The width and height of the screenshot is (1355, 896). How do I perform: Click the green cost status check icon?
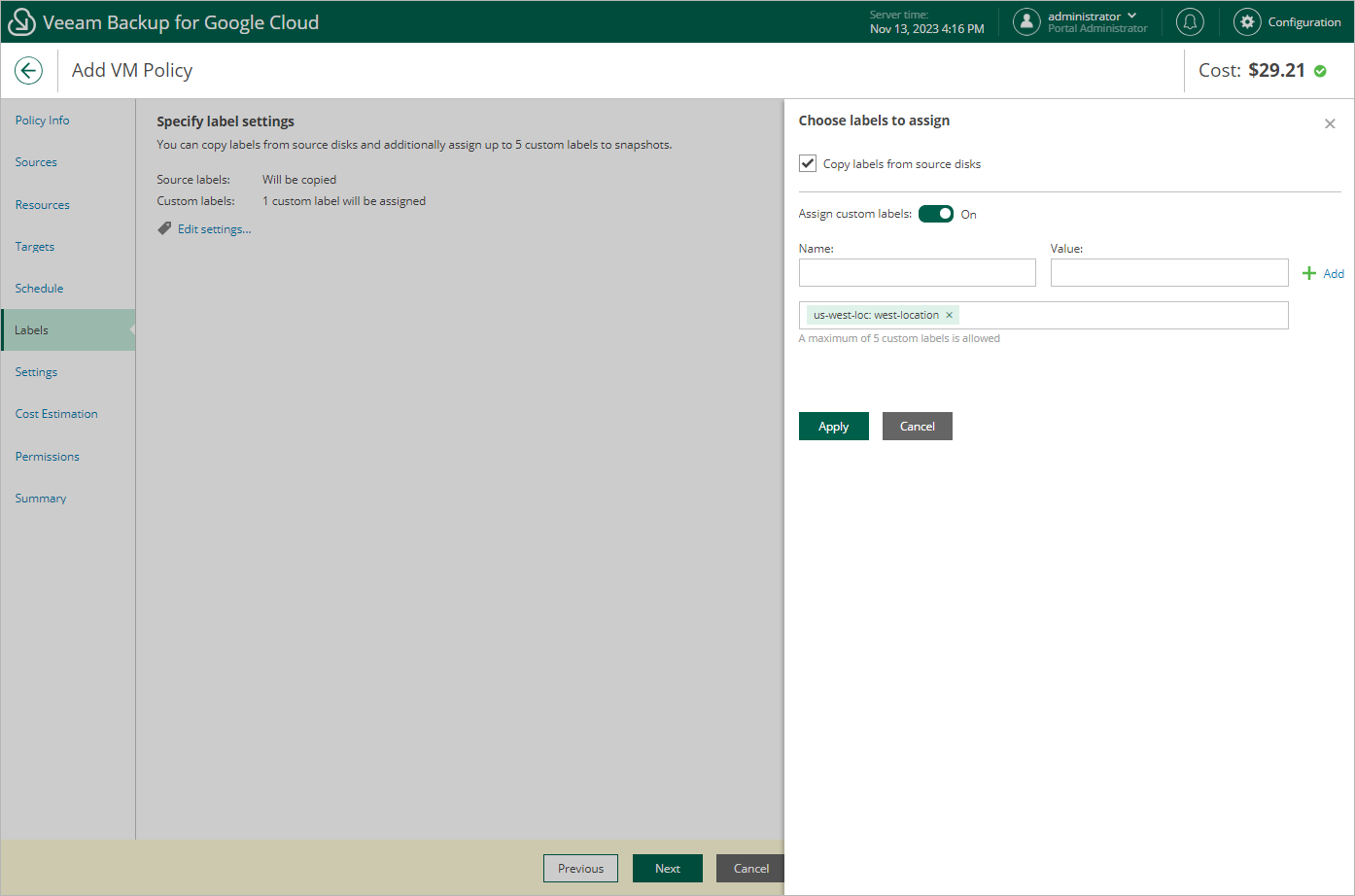1320,71
